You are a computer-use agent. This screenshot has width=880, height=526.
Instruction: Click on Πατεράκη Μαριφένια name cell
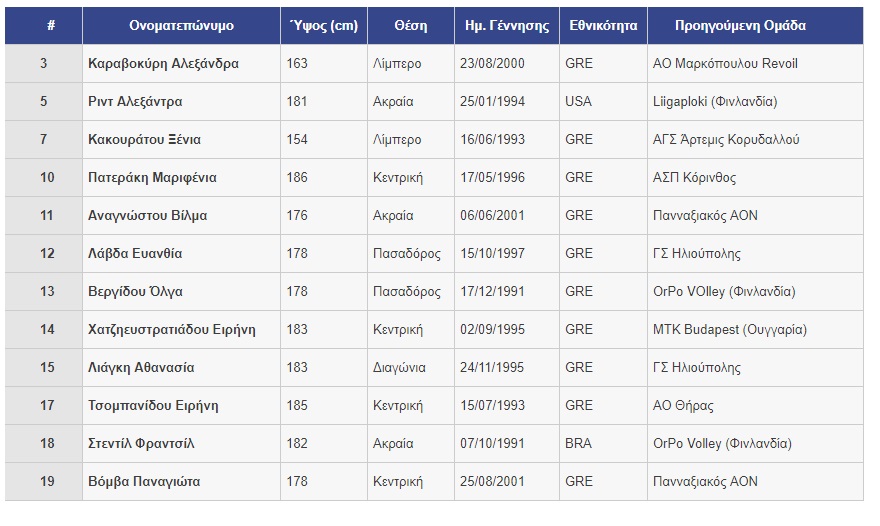[x=152, y=178]
